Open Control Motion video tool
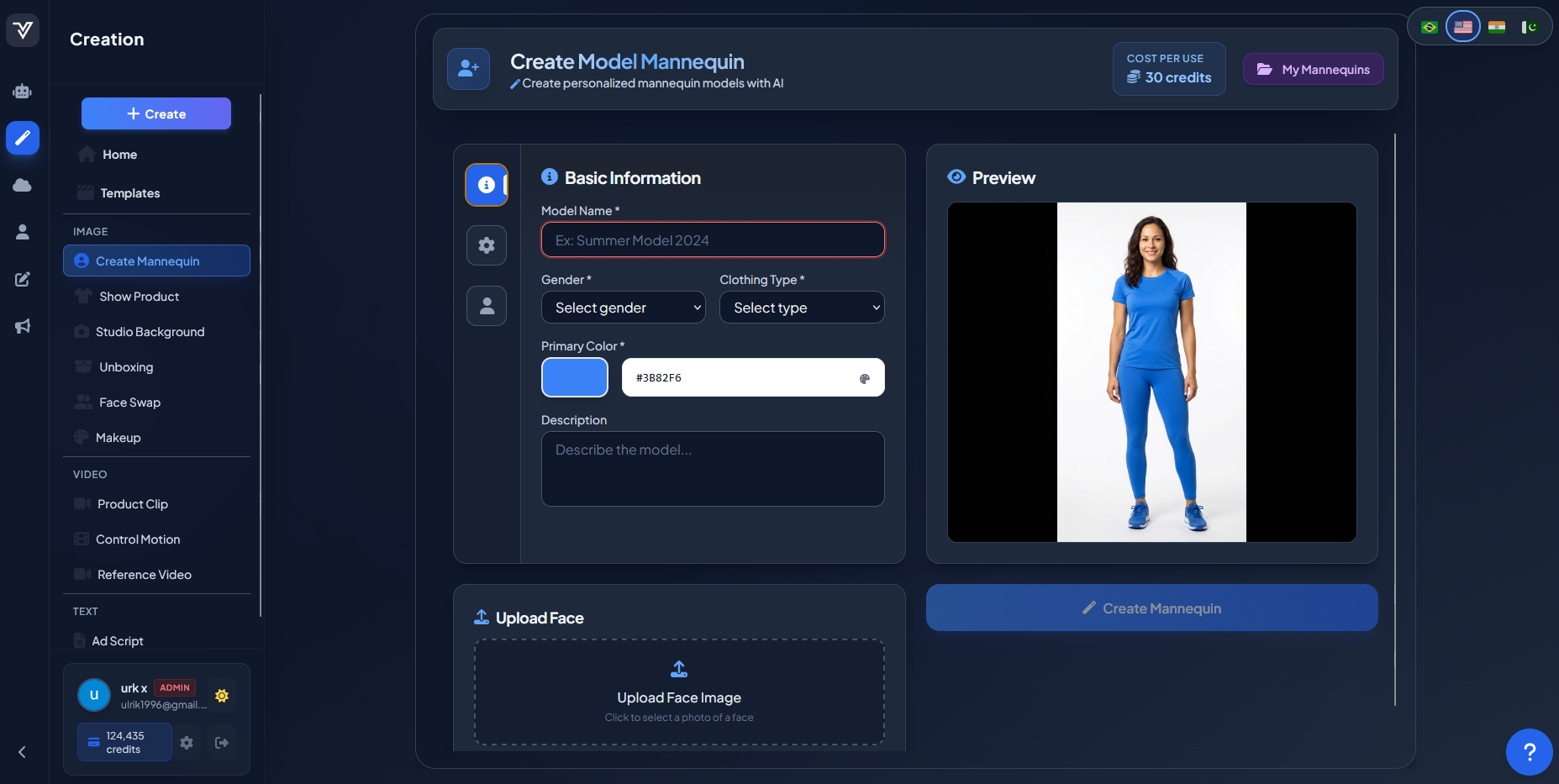Image resolution: width=1559 pixels, height=784 pixels. point(156,539)
